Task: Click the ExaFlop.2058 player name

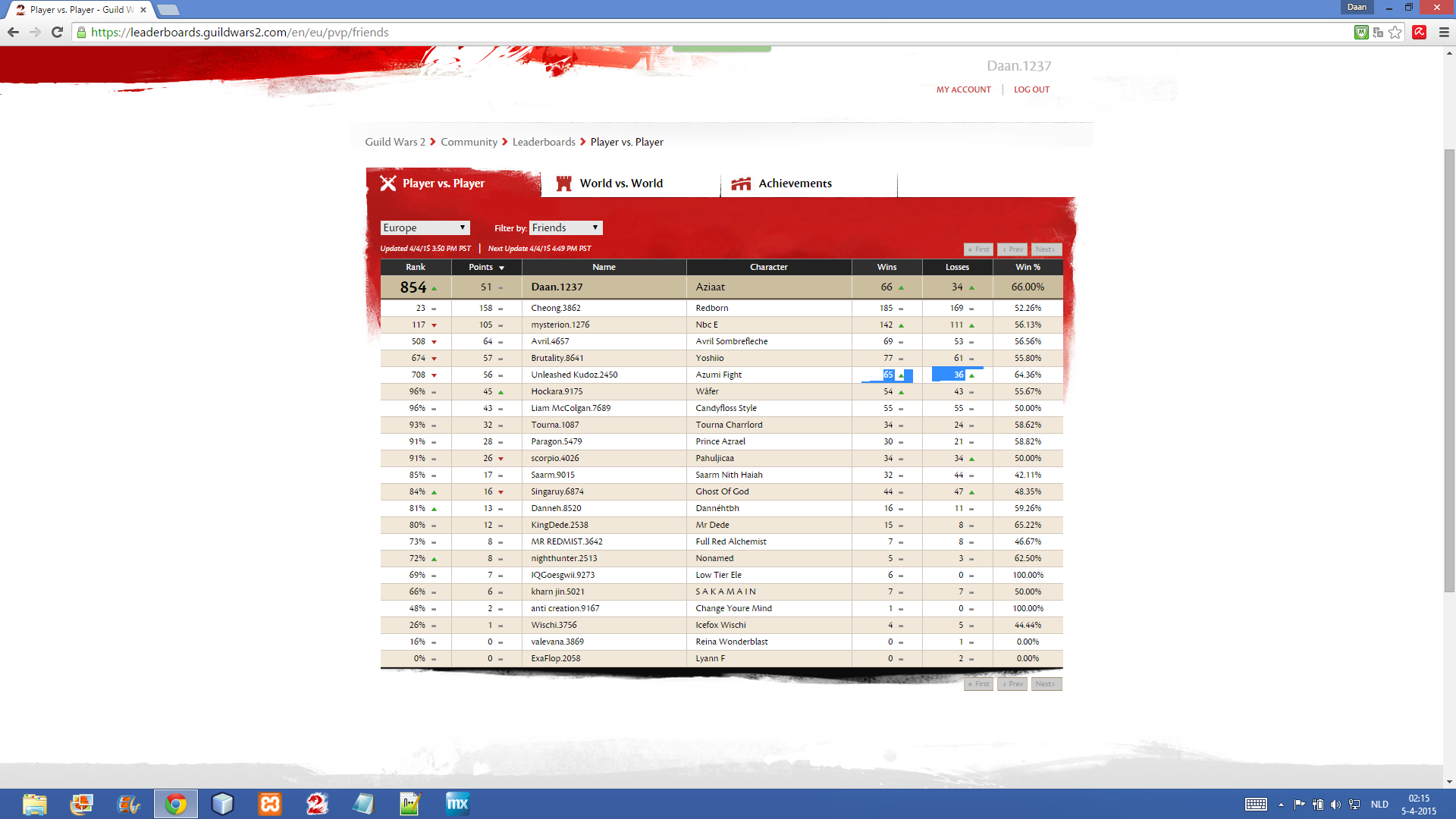Action: pos(555,658)
